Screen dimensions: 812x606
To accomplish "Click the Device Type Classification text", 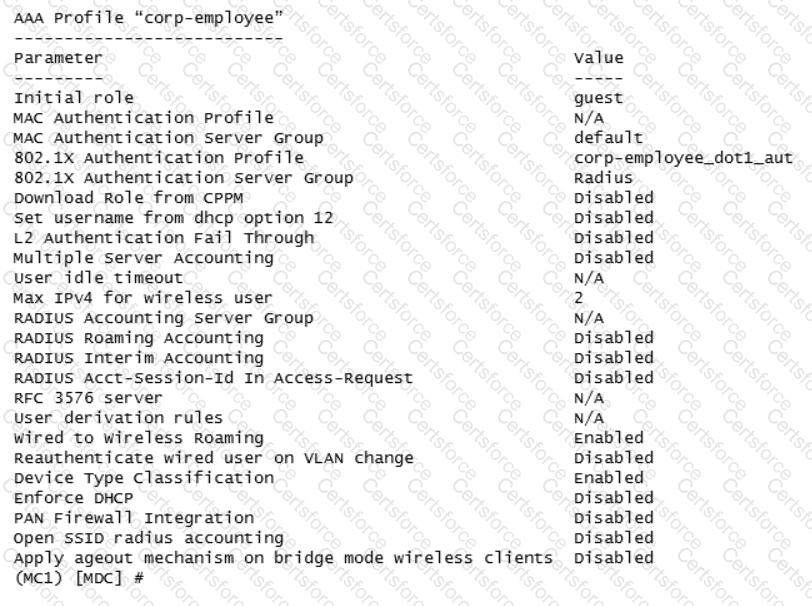I will [144, 478].
